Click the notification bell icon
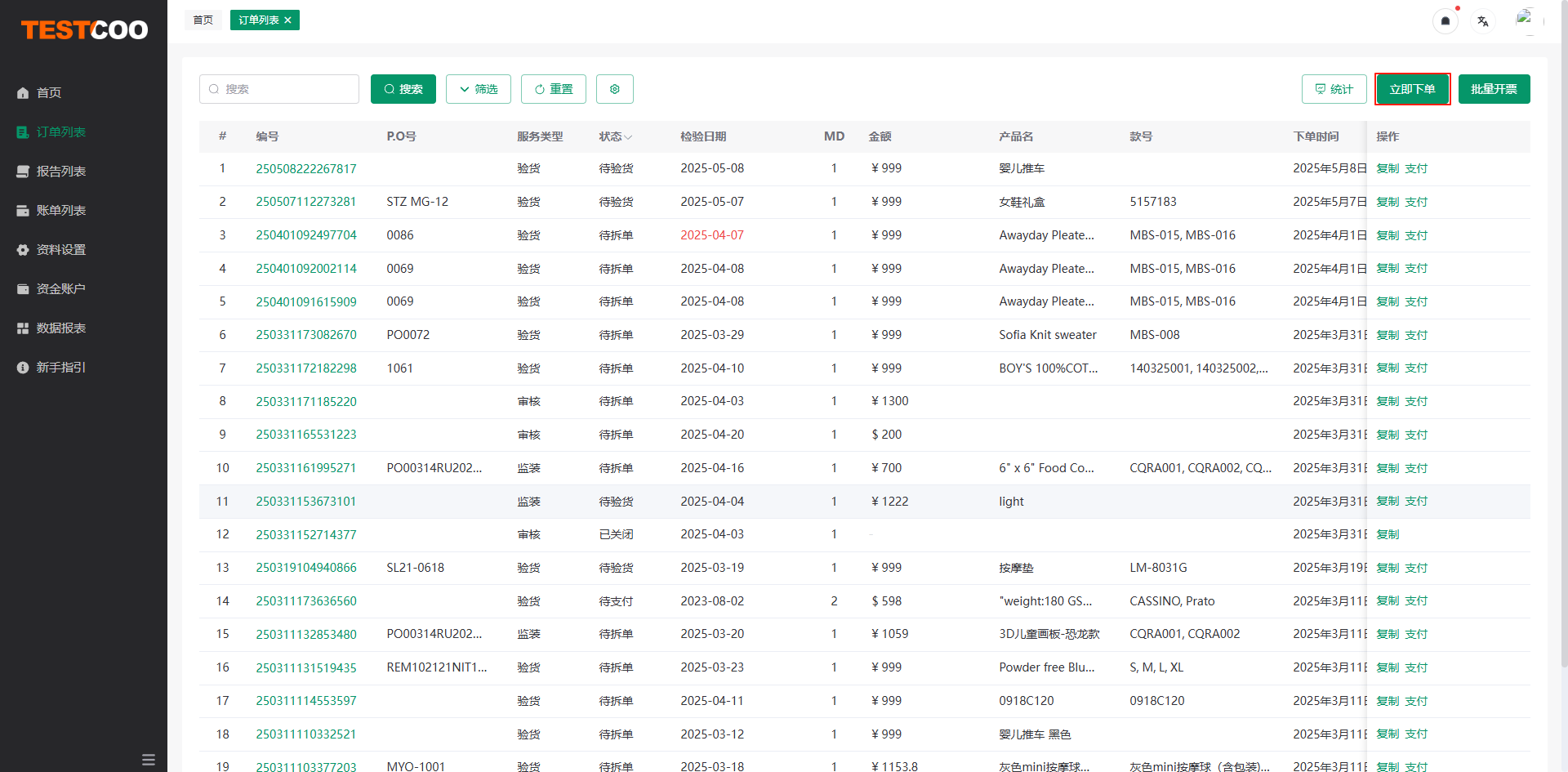 click(1445, 21)
